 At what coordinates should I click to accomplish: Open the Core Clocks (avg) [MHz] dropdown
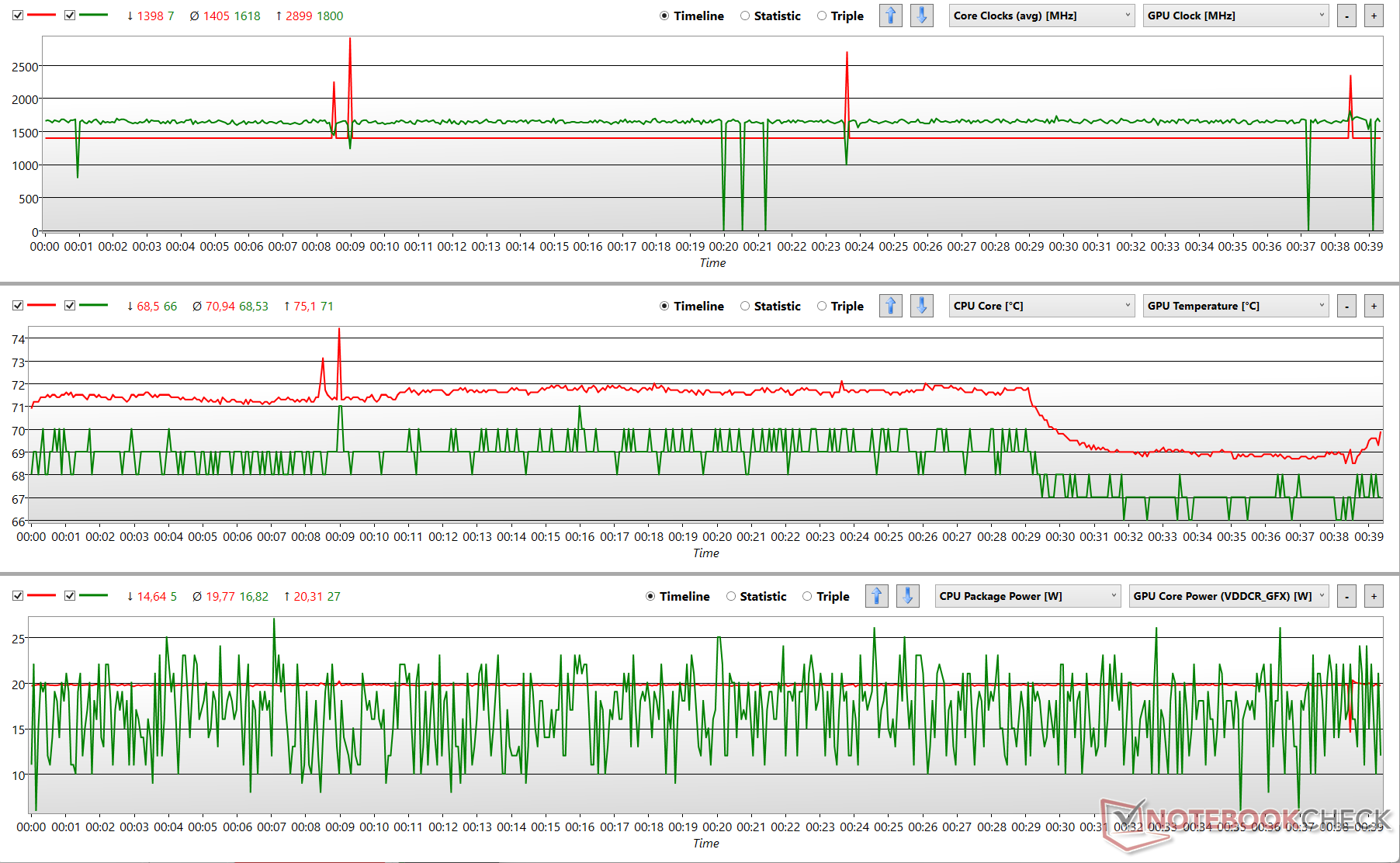[x=1041, y=16]
